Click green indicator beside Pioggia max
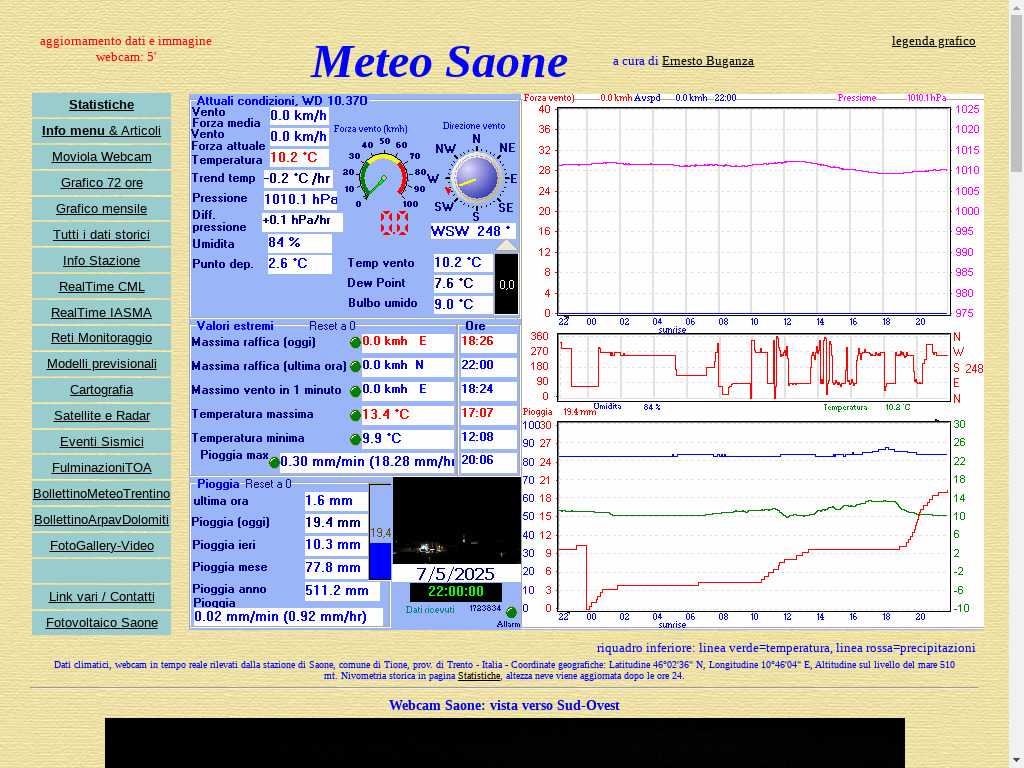Image resolution: width=1024 pixels, height=768 pixels. [274, 462]
